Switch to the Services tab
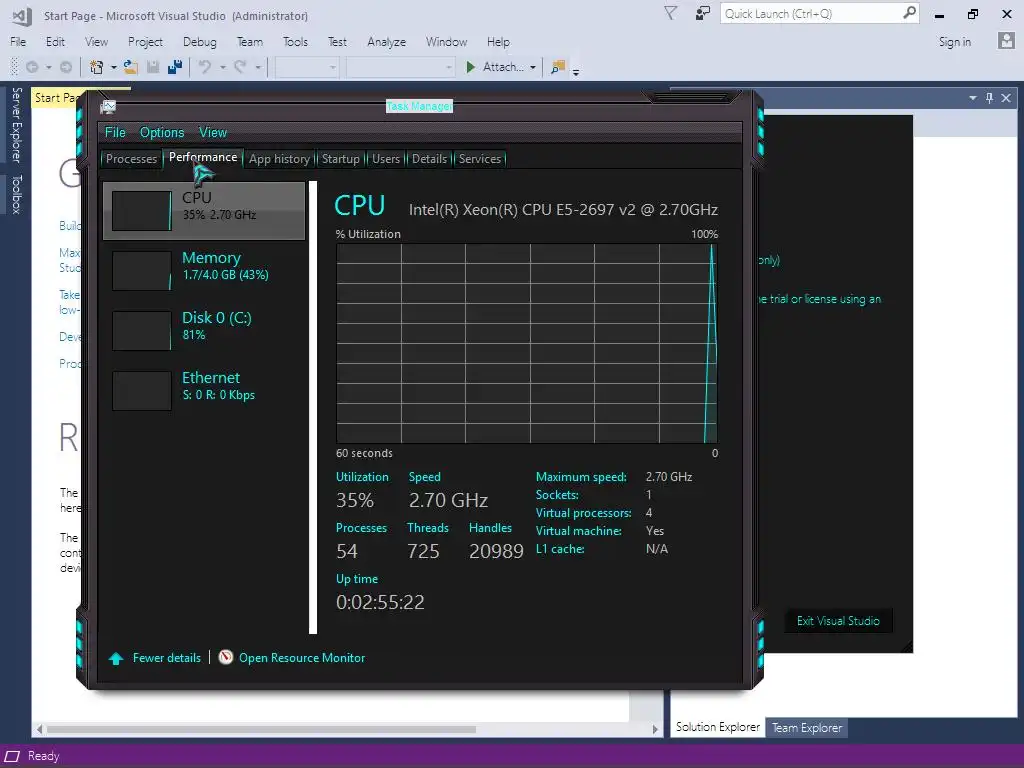Screen dimensions: 1024x768 pos(479,159)
